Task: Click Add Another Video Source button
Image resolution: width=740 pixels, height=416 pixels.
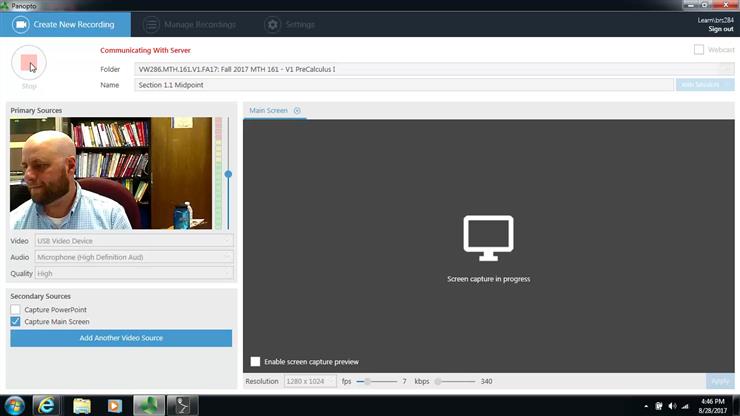Action: (121, 338)
